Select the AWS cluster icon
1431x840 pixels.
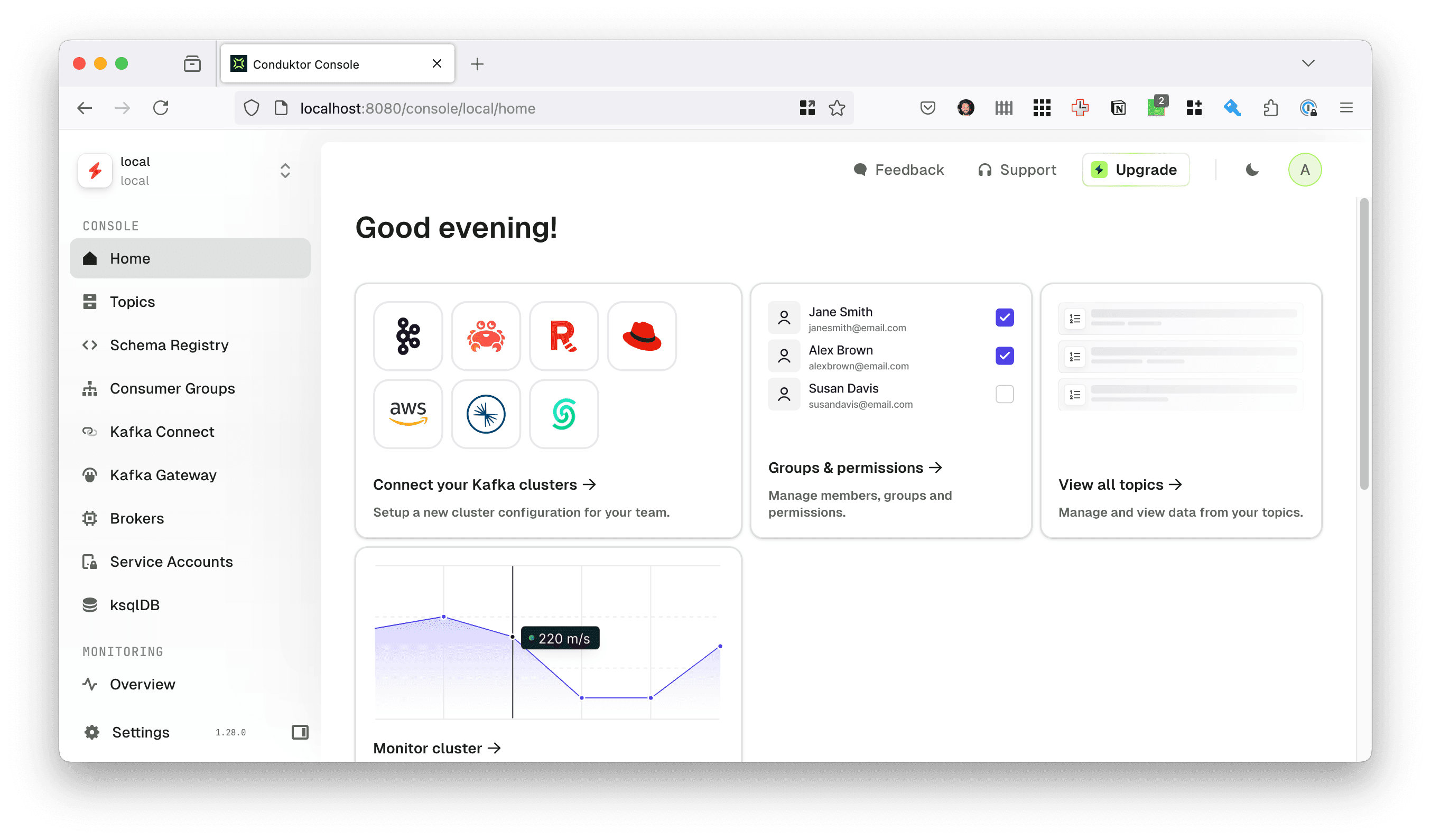(x=408, y=414)
